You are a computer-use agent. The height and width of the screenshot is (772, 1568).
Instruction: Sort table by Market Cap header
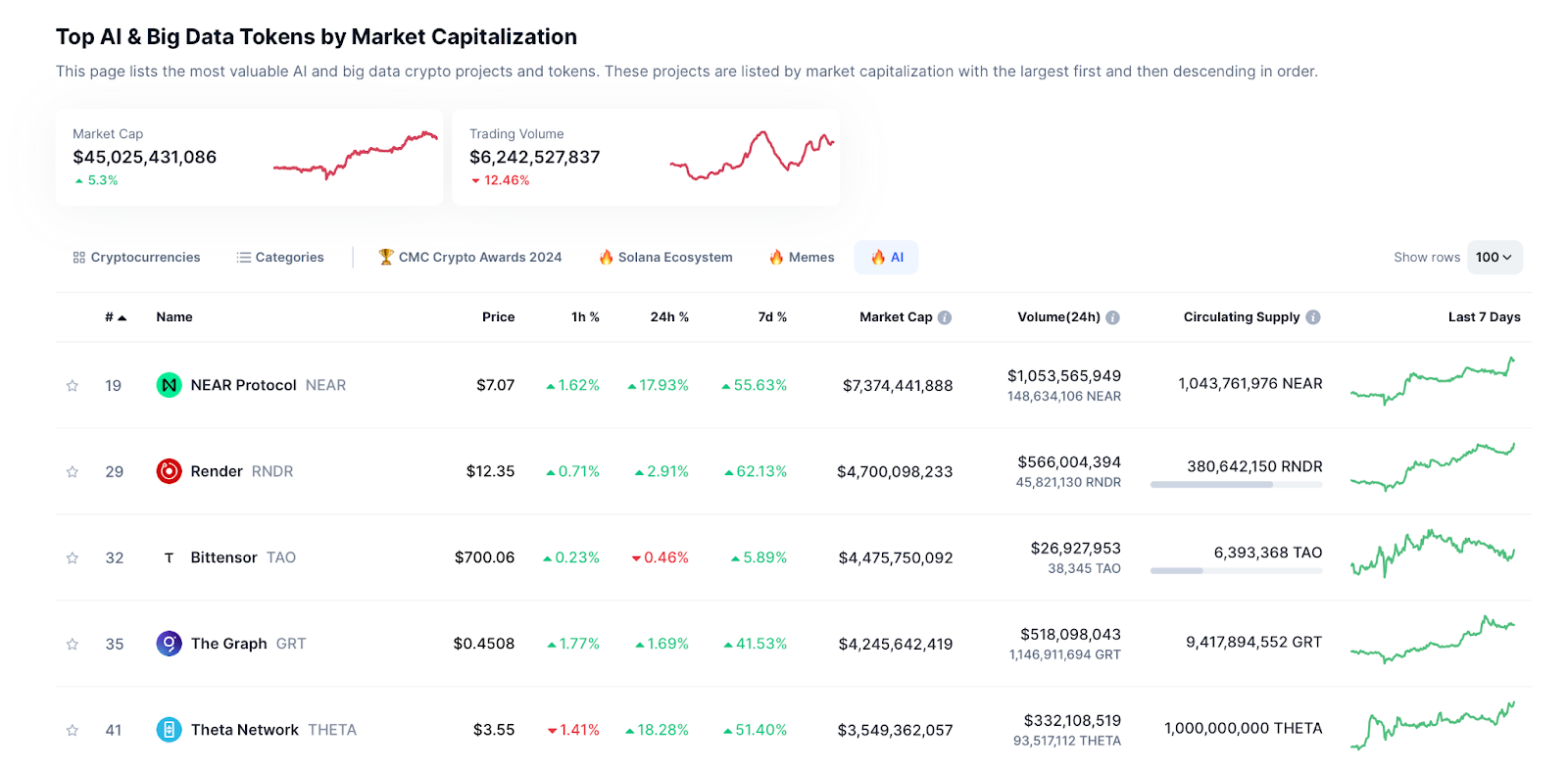coord(896,317)
